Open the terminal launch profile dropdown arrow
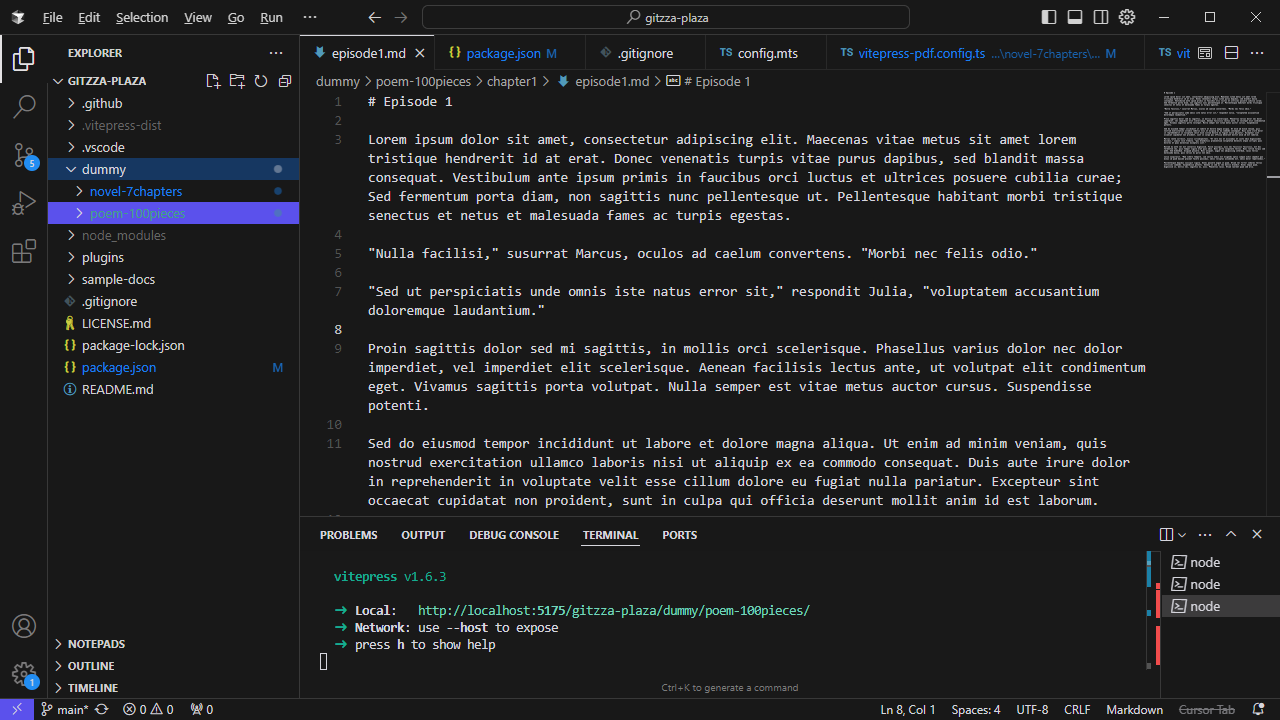 pyautogui.click(x=1182, y=535)
